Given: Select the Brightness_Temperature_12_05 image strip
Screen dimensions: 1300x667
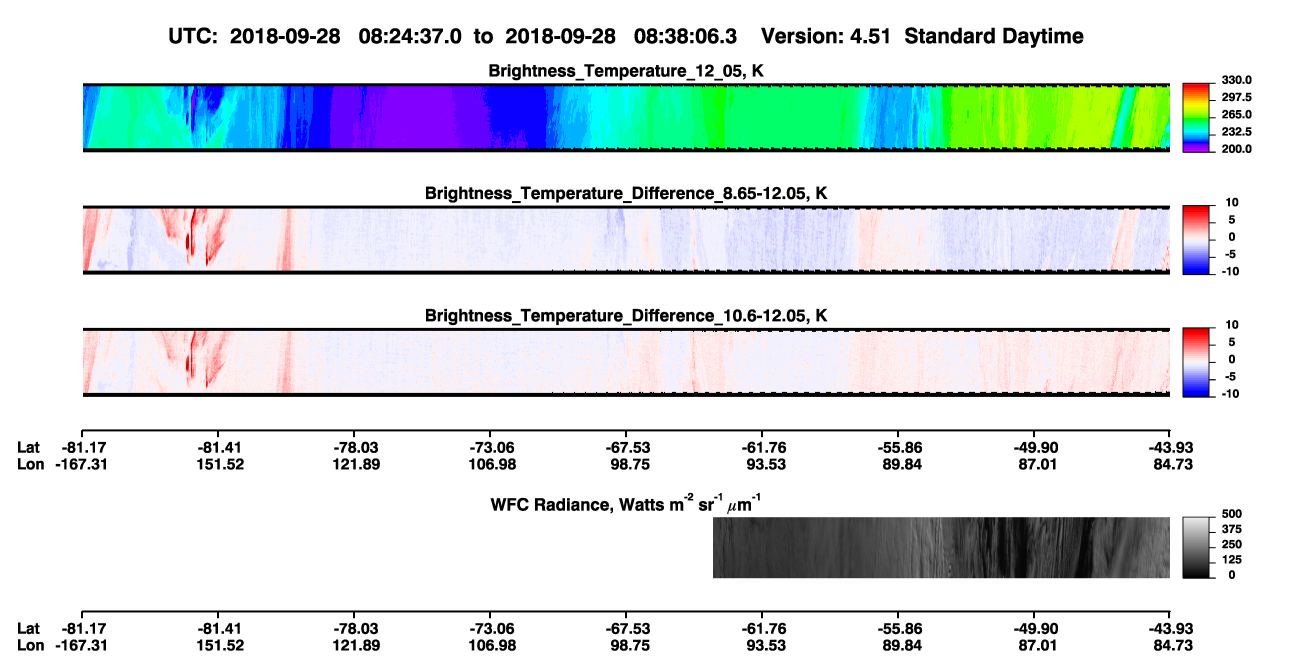Looking at the screenshot, I should (x=626, y=117).
